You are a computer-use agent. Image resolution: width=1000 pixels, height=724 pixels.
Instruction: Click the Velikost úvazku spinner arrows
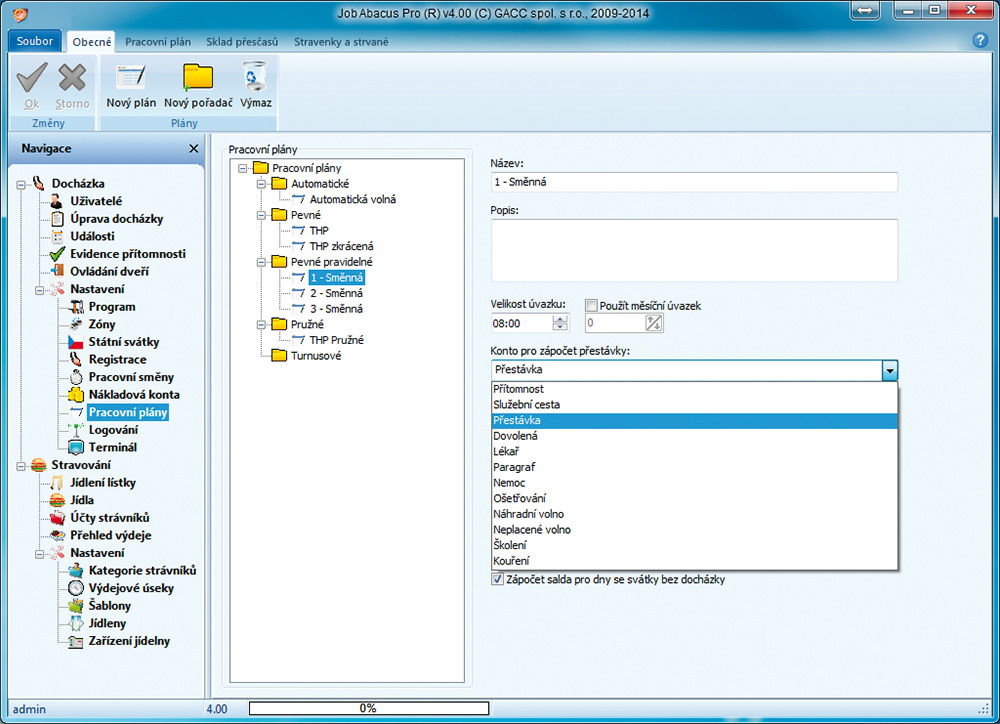560,323
